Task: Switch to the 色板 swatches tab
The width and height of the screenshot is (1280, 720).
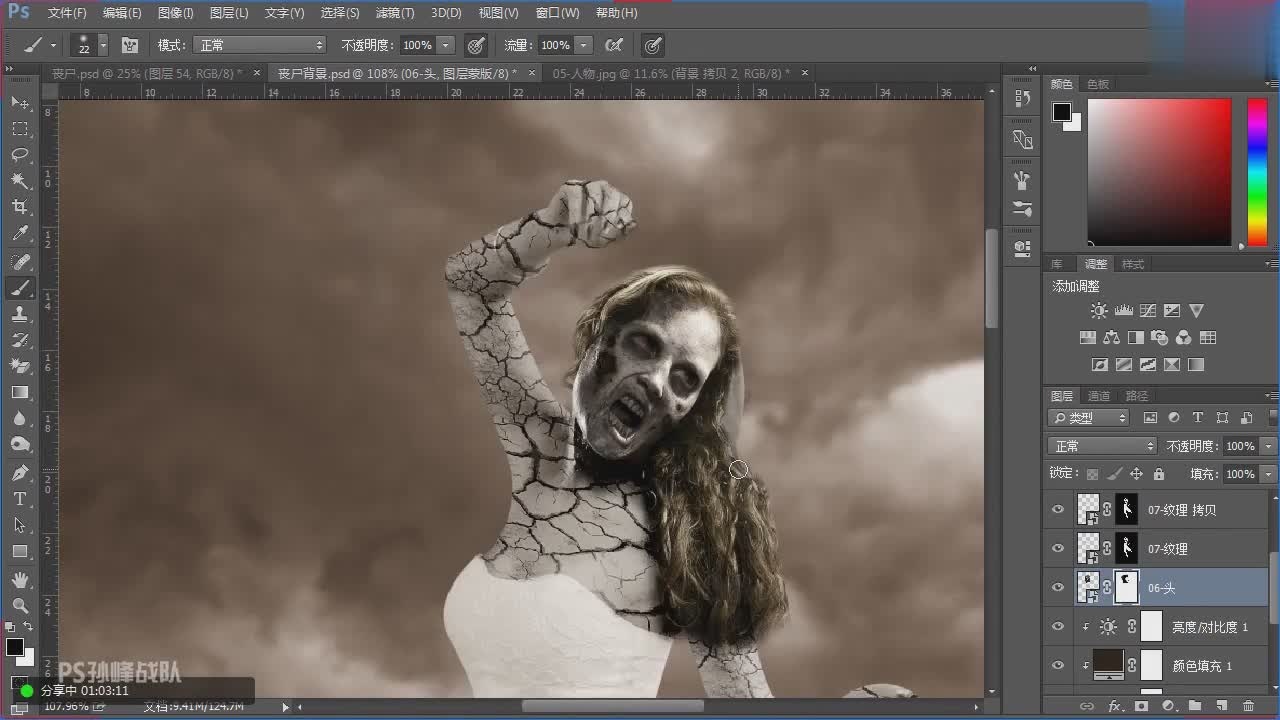Action: 1098,84
